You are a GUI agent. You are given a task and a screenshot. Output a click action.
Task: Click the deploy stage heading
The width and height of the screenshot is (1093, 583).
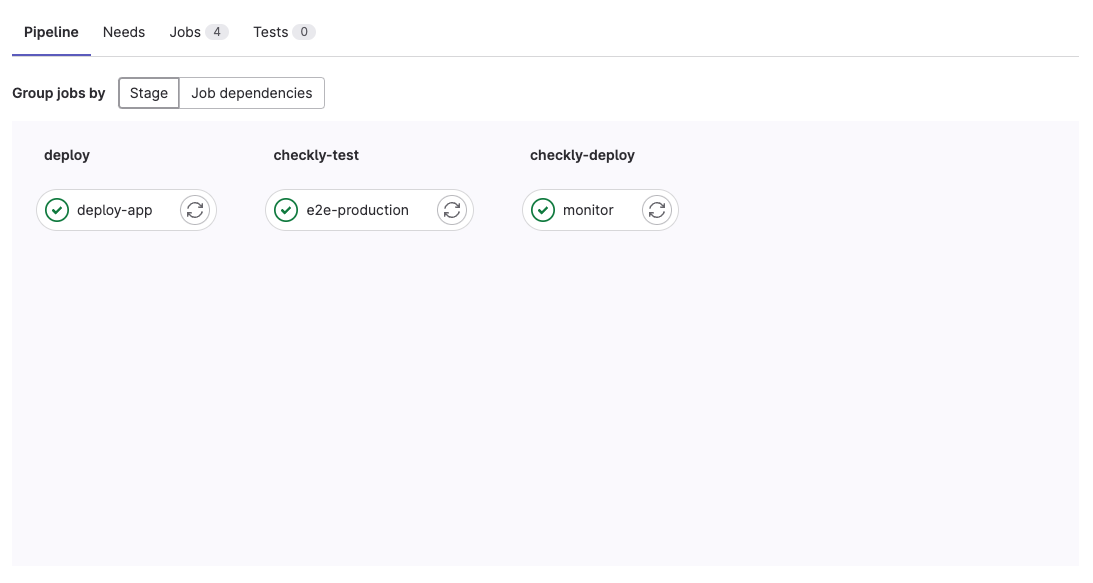[x=66, y=155]
